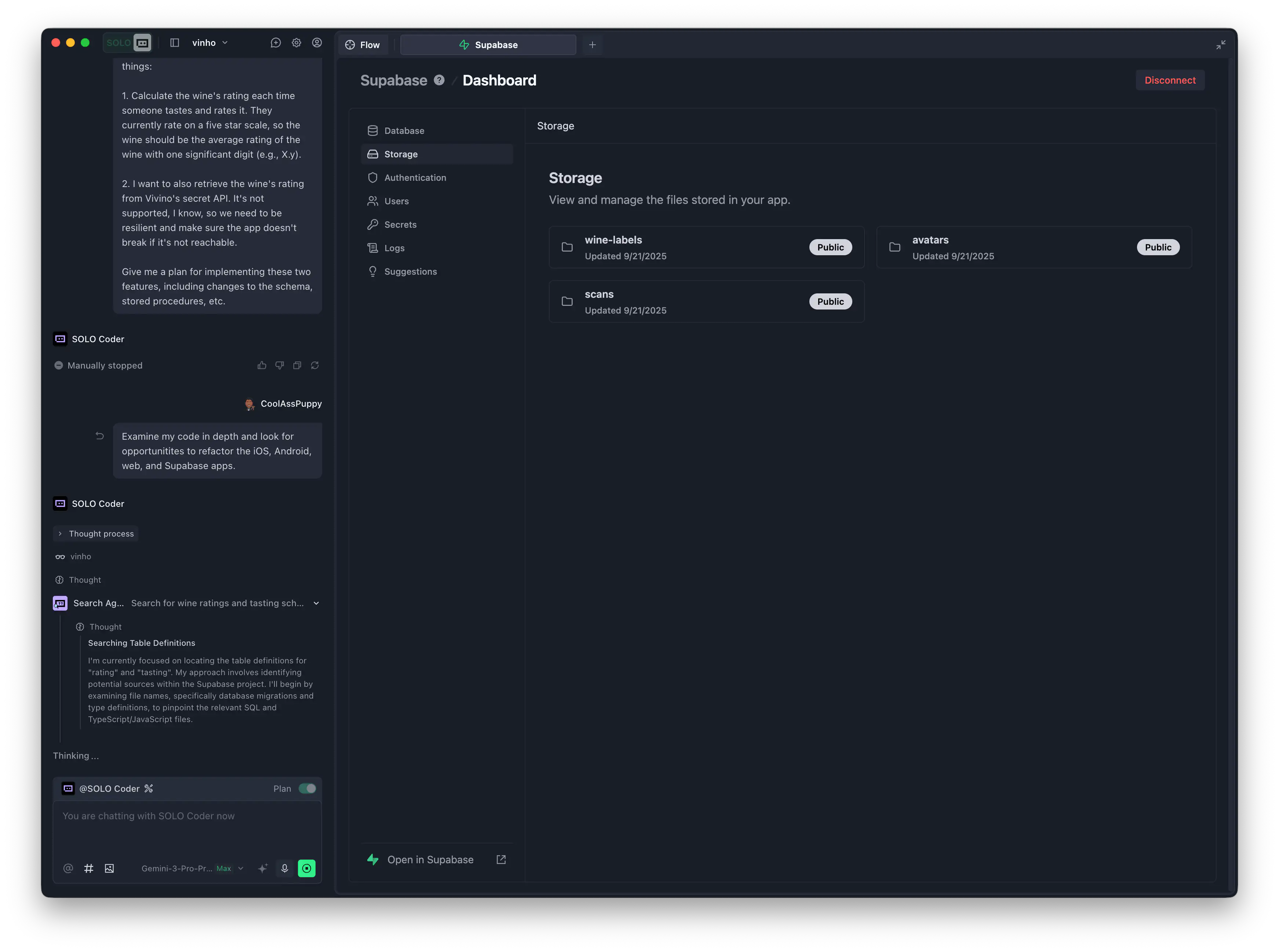Open the scans storage bucket
Image resolution: width=1279 pixels, height=952 pixels.
[706, 301]
